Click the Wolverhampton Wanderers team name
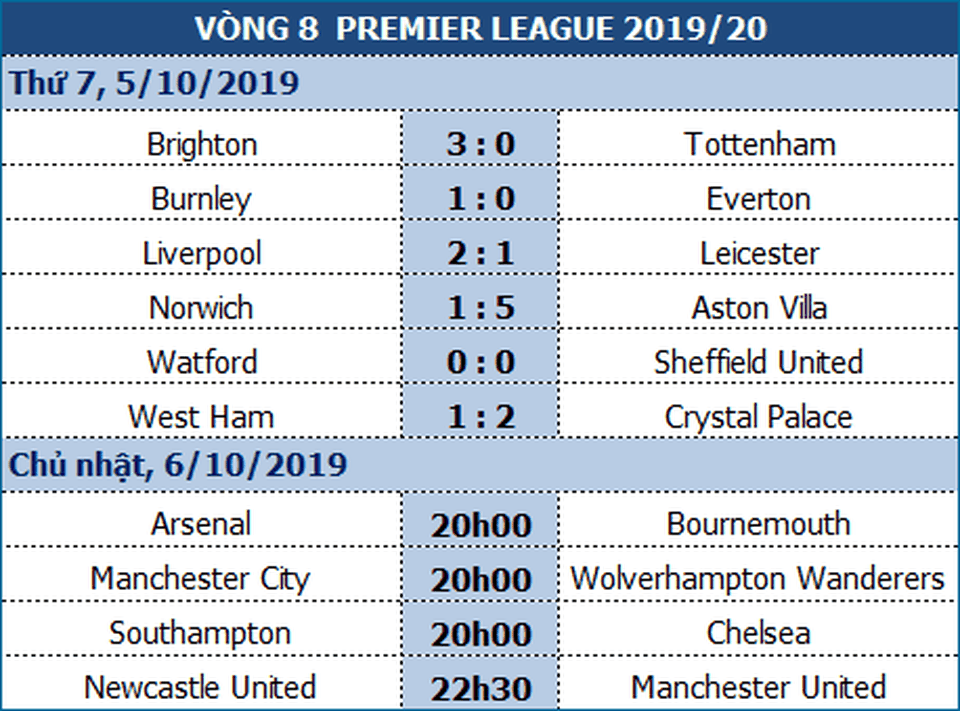This screenshot has height=711, width=960. pos(757,578)
